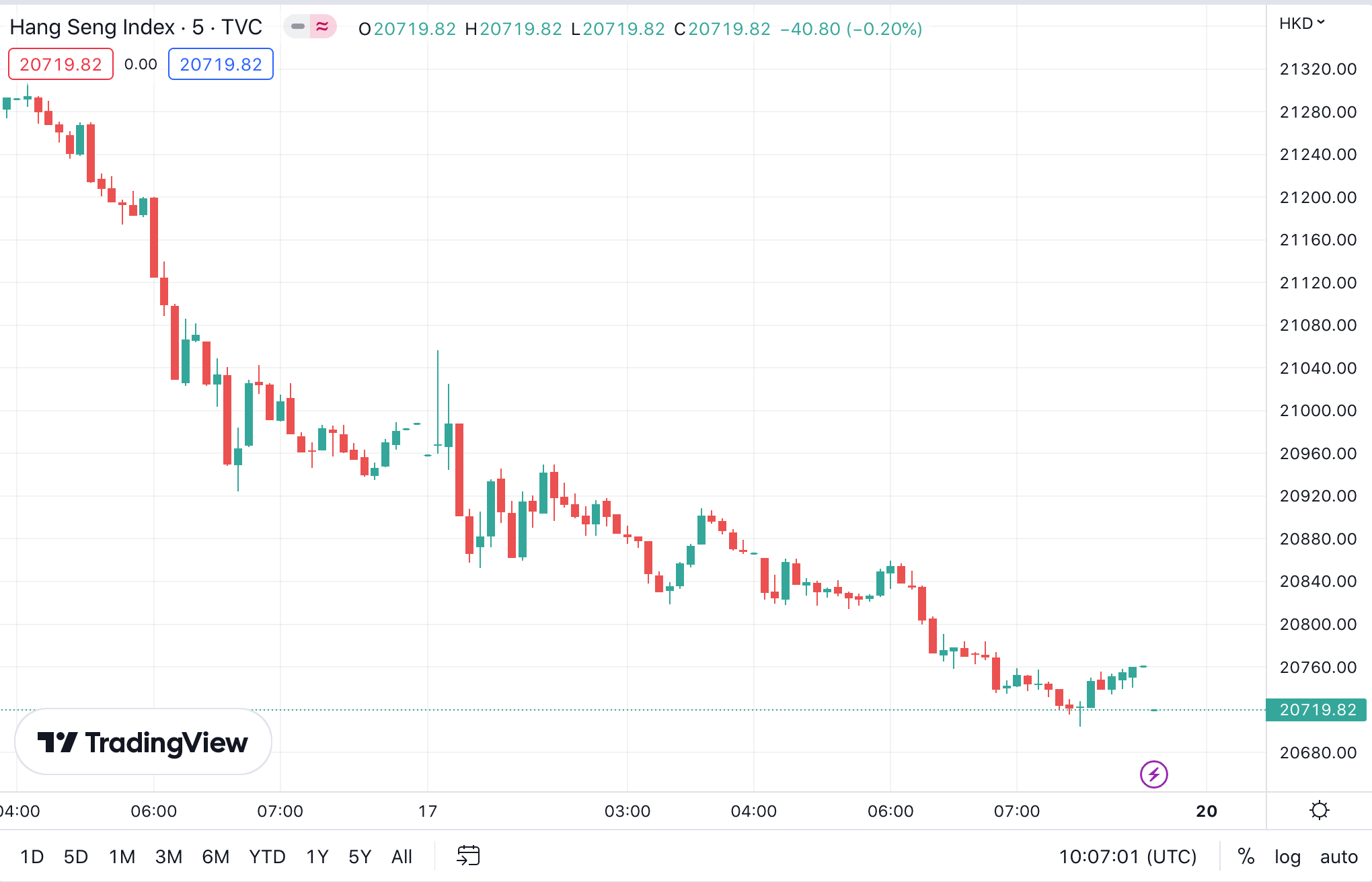This screenshot has width=1372, height=882.
Task: Click the spread value 0.00
Action: click(141, 64)
